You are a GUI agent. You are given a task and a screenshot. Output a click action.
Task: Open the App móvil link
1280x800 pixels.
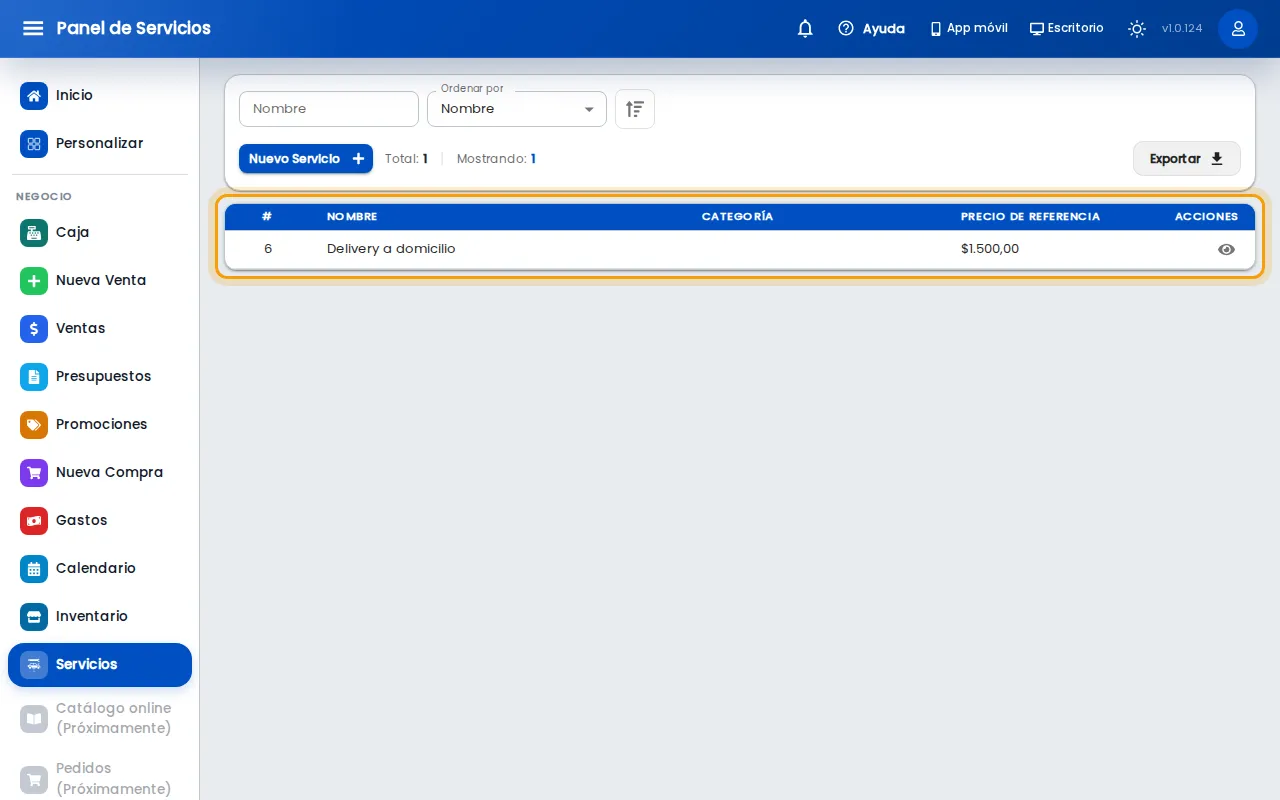pyautogui.click(x=969, y=29)
